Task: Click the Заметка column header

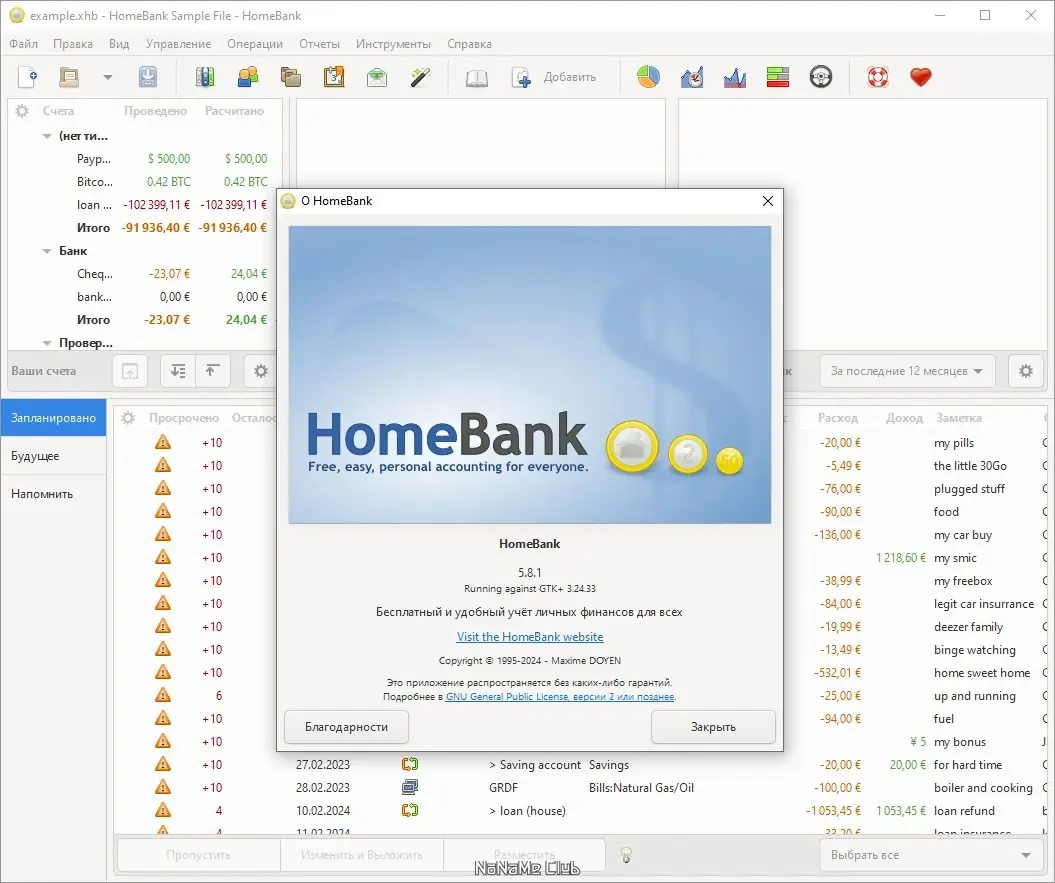Action: (959, 418)
